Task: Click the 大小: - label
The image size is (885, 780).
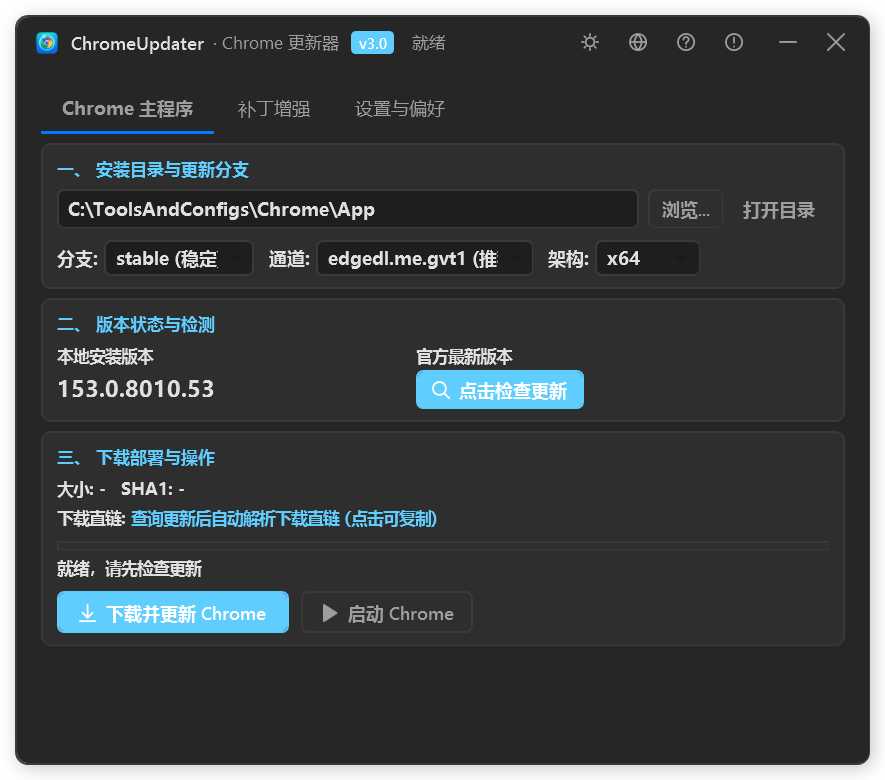Action: (81, 489)
